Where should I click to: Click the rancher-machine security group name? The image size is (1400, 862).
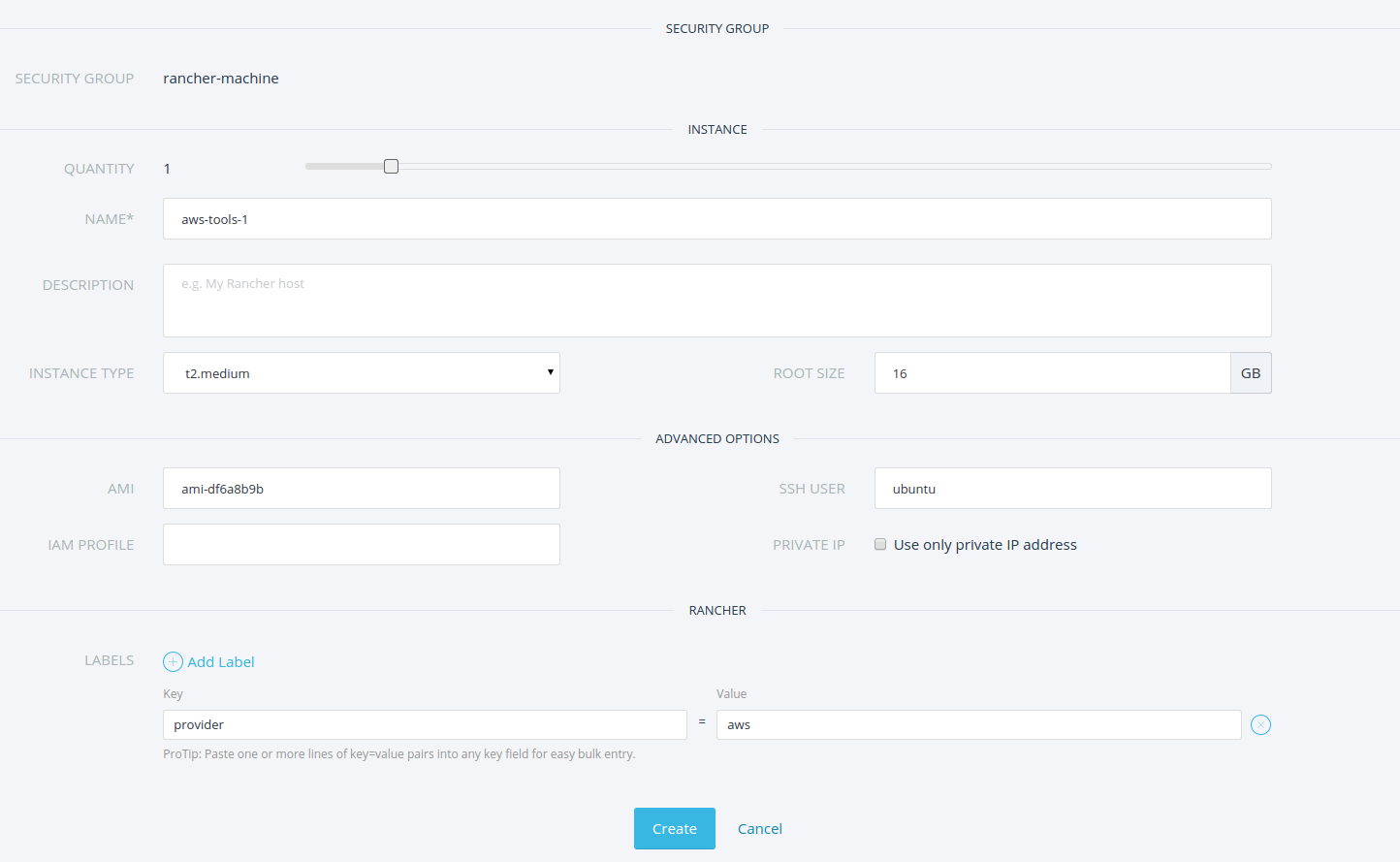(221, 79)
